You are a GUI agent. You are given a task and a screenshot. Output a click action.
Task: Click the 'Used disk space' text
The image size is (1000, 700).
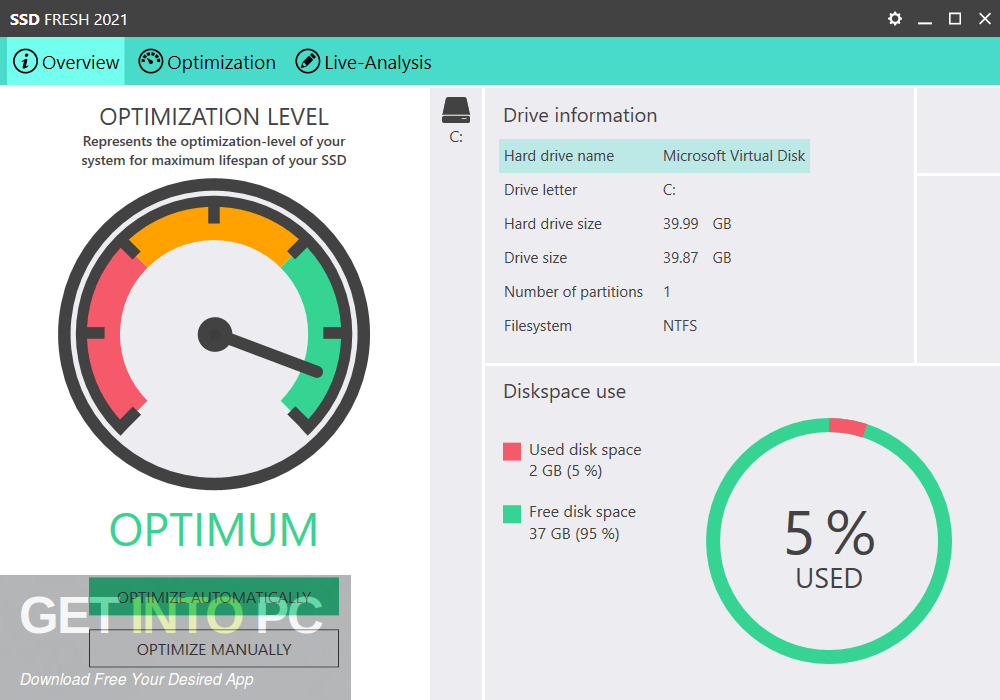tap(585, 449)
